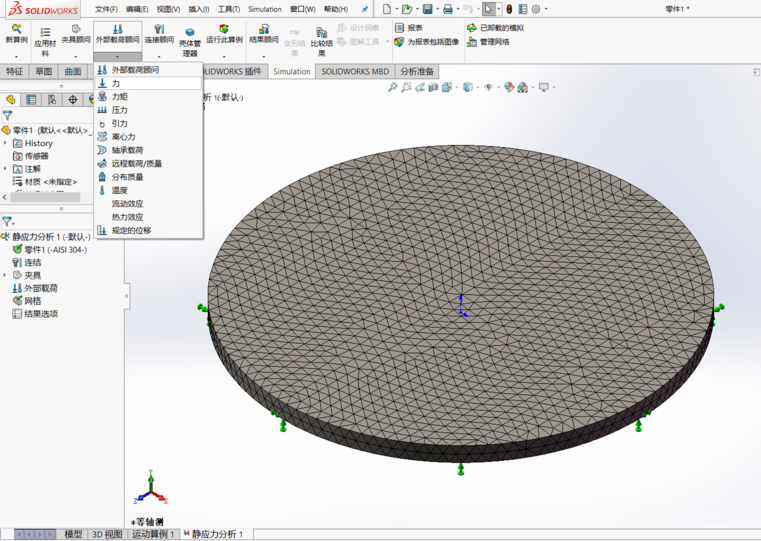Viewport: 761px width, 541px height.
Task: Expand the 注解 (Annotations) tree node
Action: 5,169
